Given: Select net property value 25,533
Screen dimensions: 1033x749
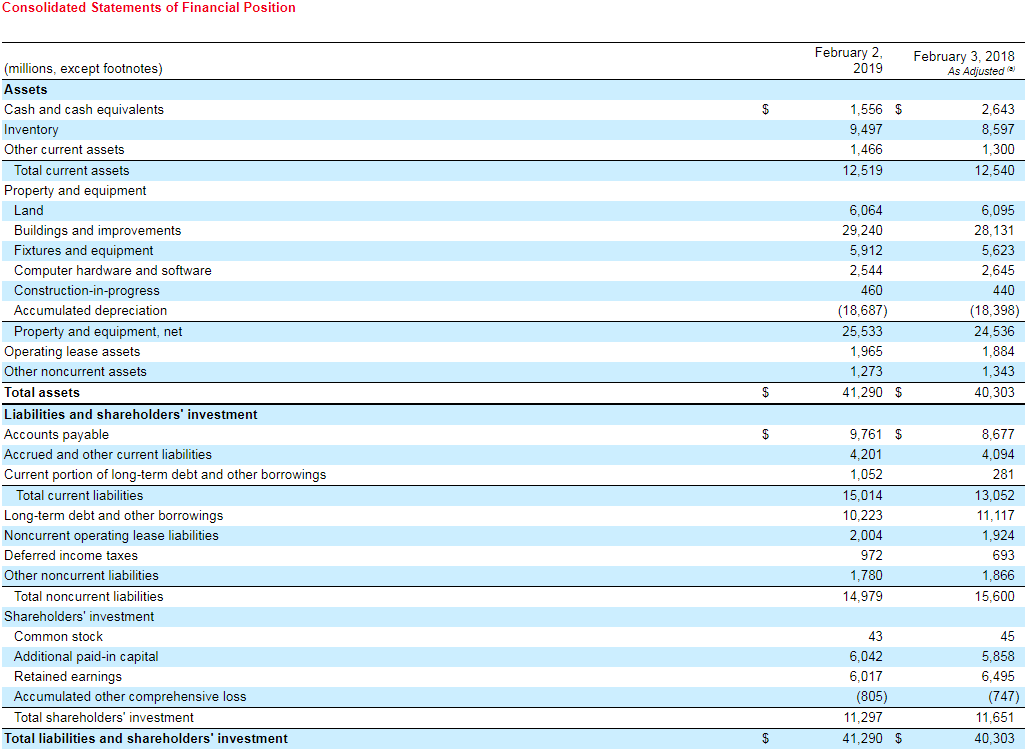Looking at the screenshot, I should pos(862,332).
